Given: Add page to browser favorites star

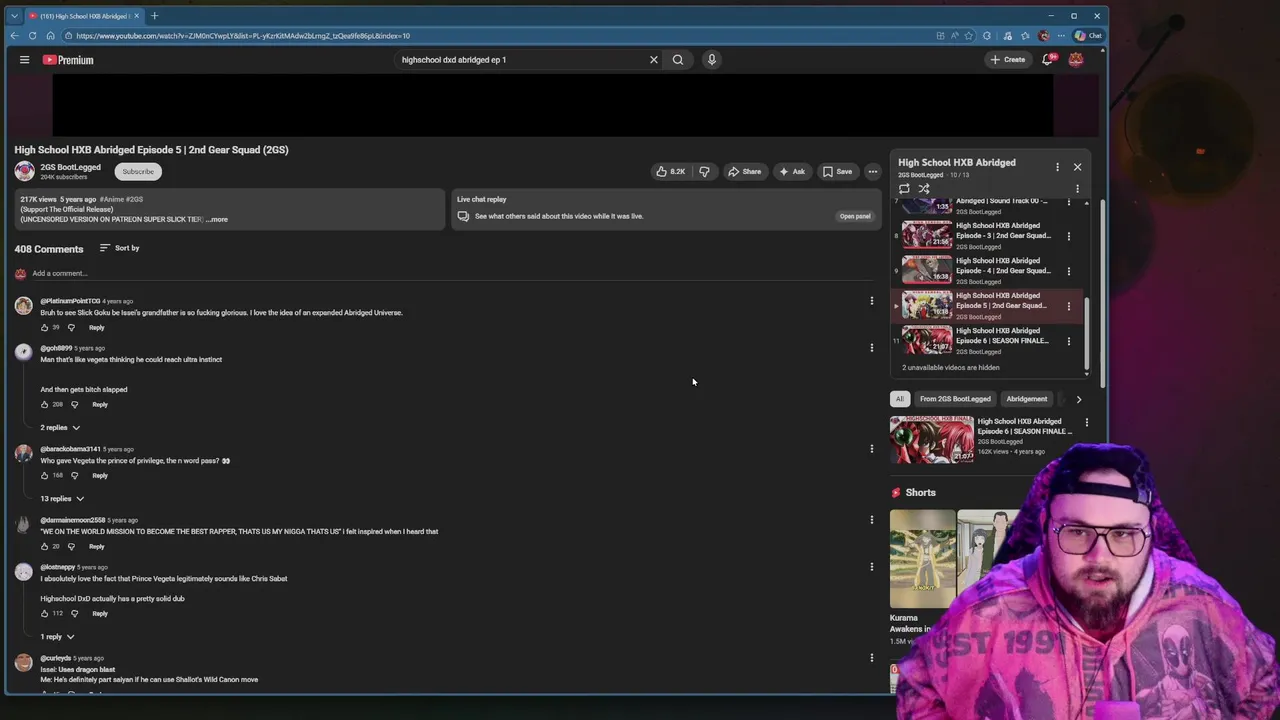Looking at the screenshot, I should click(x=968, y=36).
